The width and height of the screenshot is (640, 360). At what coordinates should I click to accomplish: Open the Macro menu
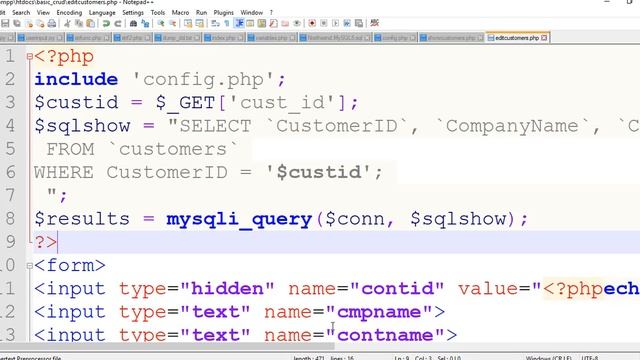(x=180, y=13)
